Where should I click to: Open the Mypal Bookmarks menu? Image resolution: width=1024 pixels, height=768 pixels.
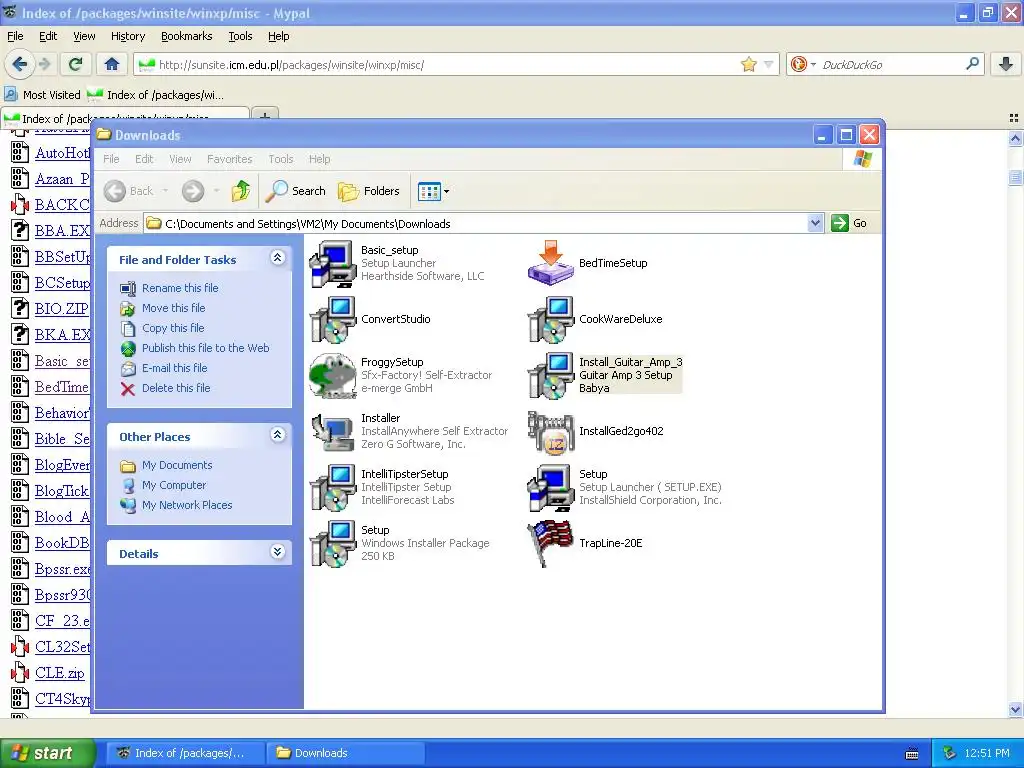tap(187, 37)
